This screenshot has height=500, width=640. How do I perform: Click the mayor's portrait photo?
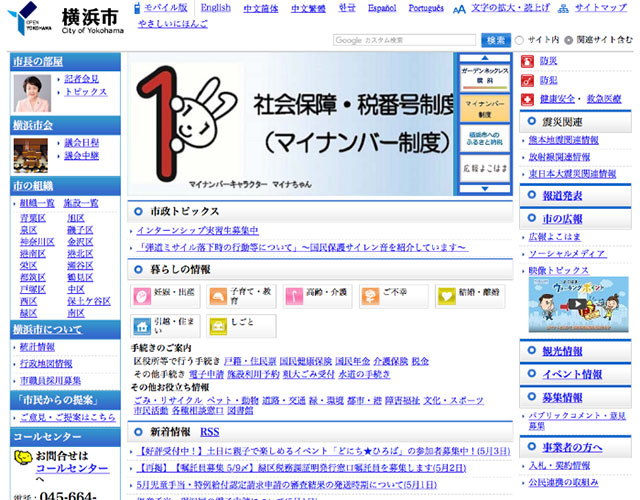pyautogui.click(x=32, y=93)
